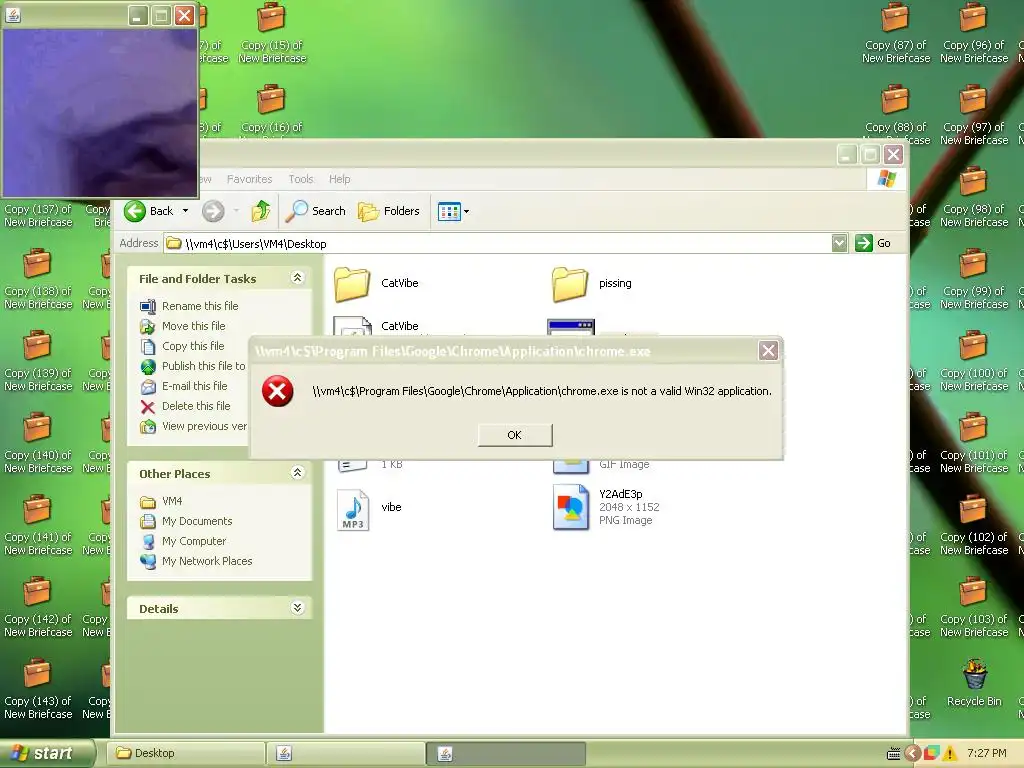Click E-mail this file link

[195, 386]
